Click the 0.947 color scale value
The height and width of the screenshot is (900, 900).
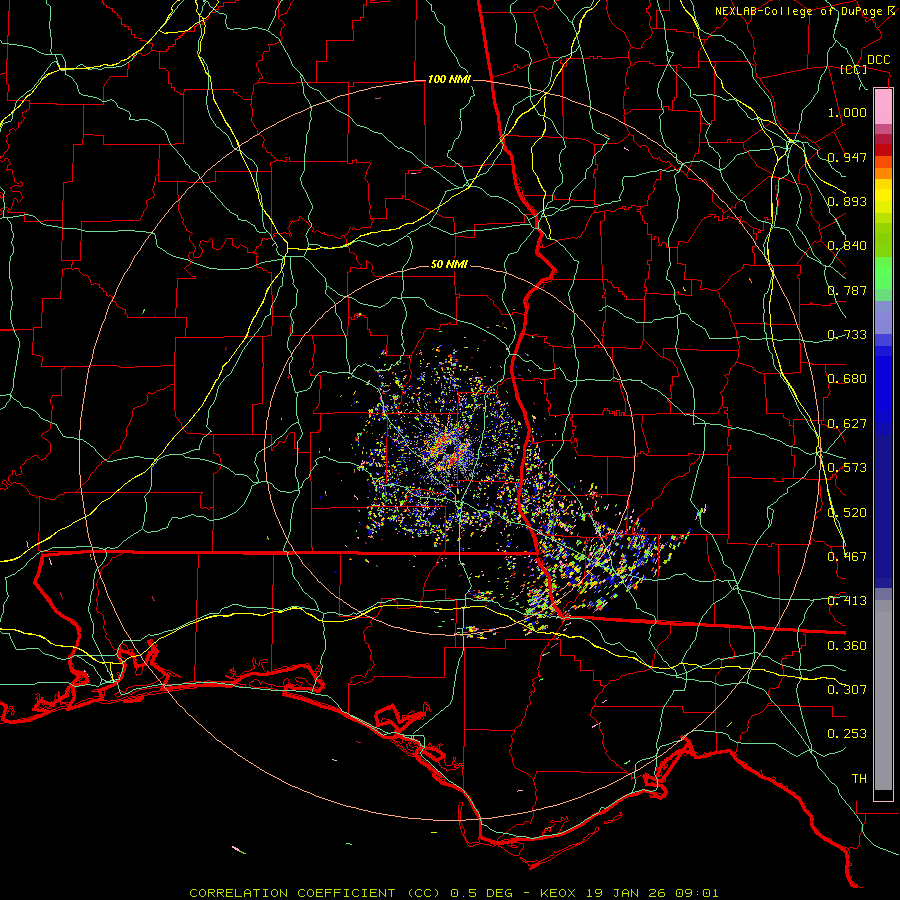tap(847, 157)
